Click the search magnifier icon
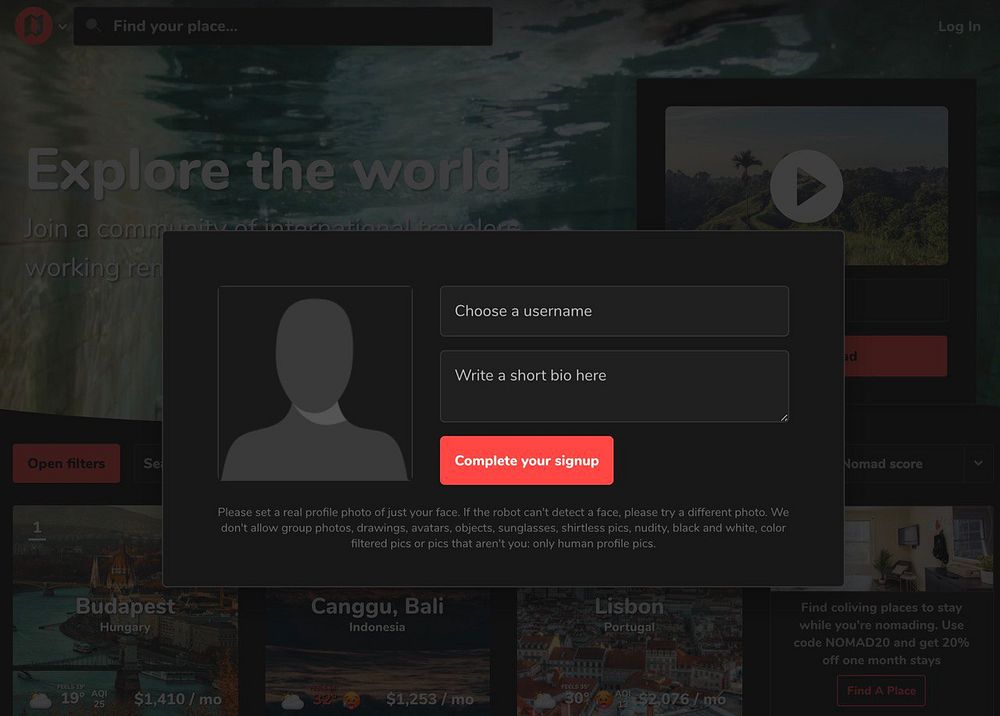 click(93, 26)
